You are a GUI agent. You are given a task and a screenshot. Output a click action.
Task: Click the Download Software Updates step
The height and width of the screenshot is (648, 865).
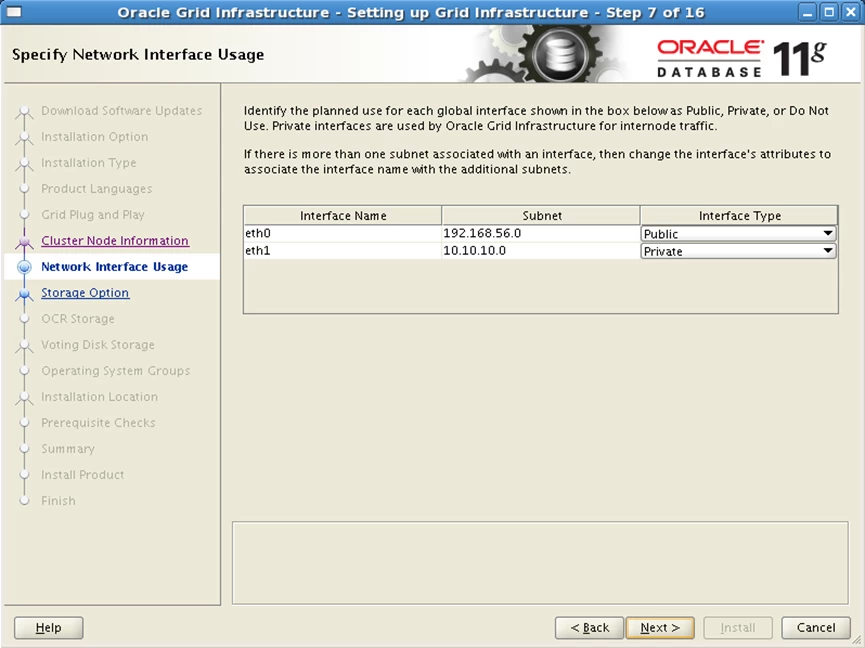pyautogui.click(x=121, y=111)
